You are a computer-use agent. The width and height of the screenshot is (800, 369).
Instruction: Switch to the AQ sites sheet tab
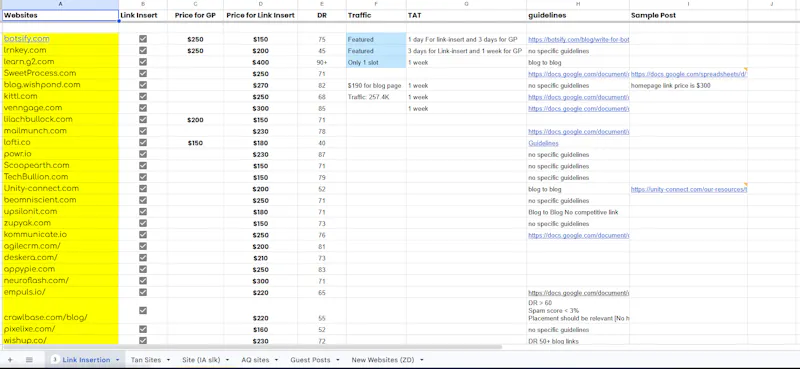click(x=255, y=360)
